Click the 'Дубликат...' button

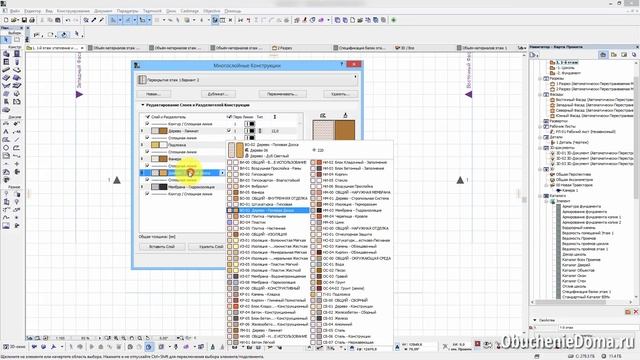[218, 94]
